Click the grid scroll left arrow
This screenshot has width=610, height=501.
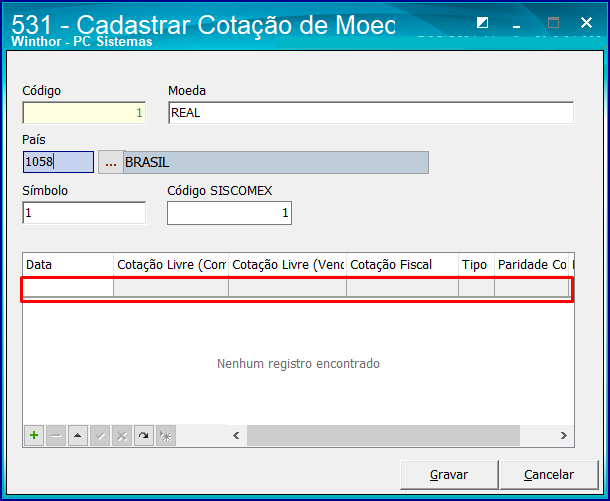(236, 435)
